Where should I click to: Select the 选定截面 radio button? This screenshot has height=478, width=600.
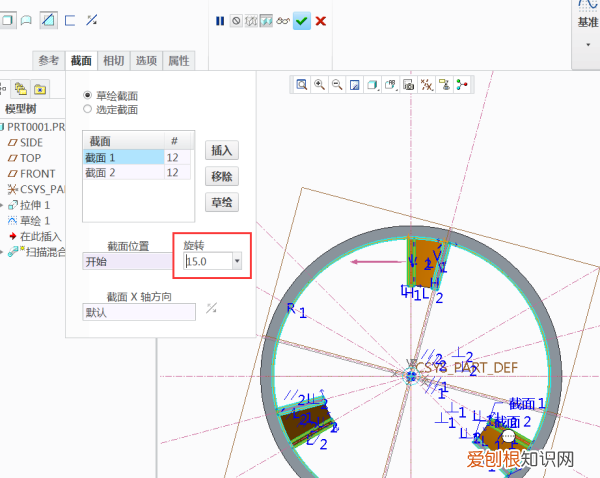pos(87,109)
